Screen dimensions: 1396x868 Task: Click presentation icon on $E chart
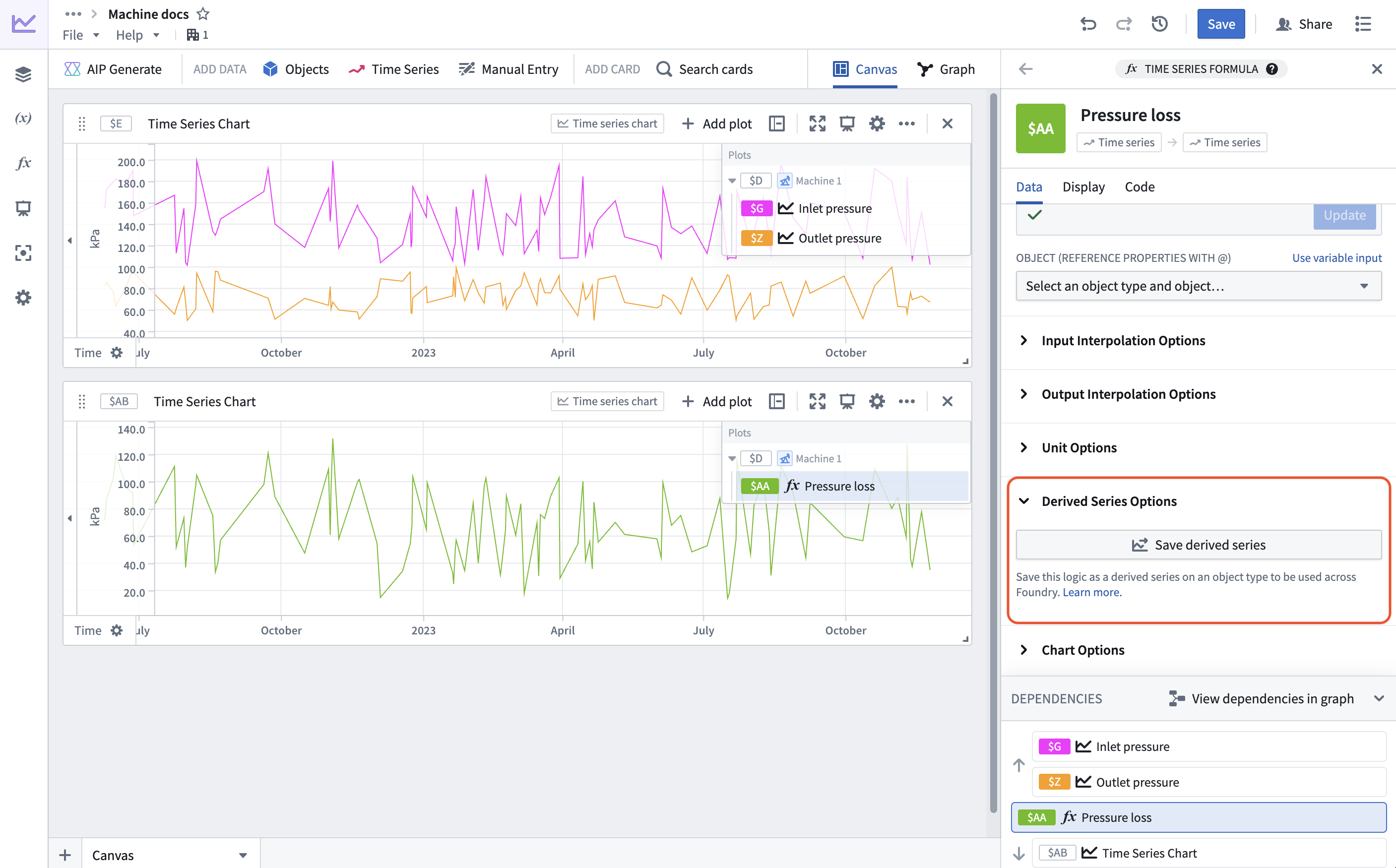pos(847,124)
